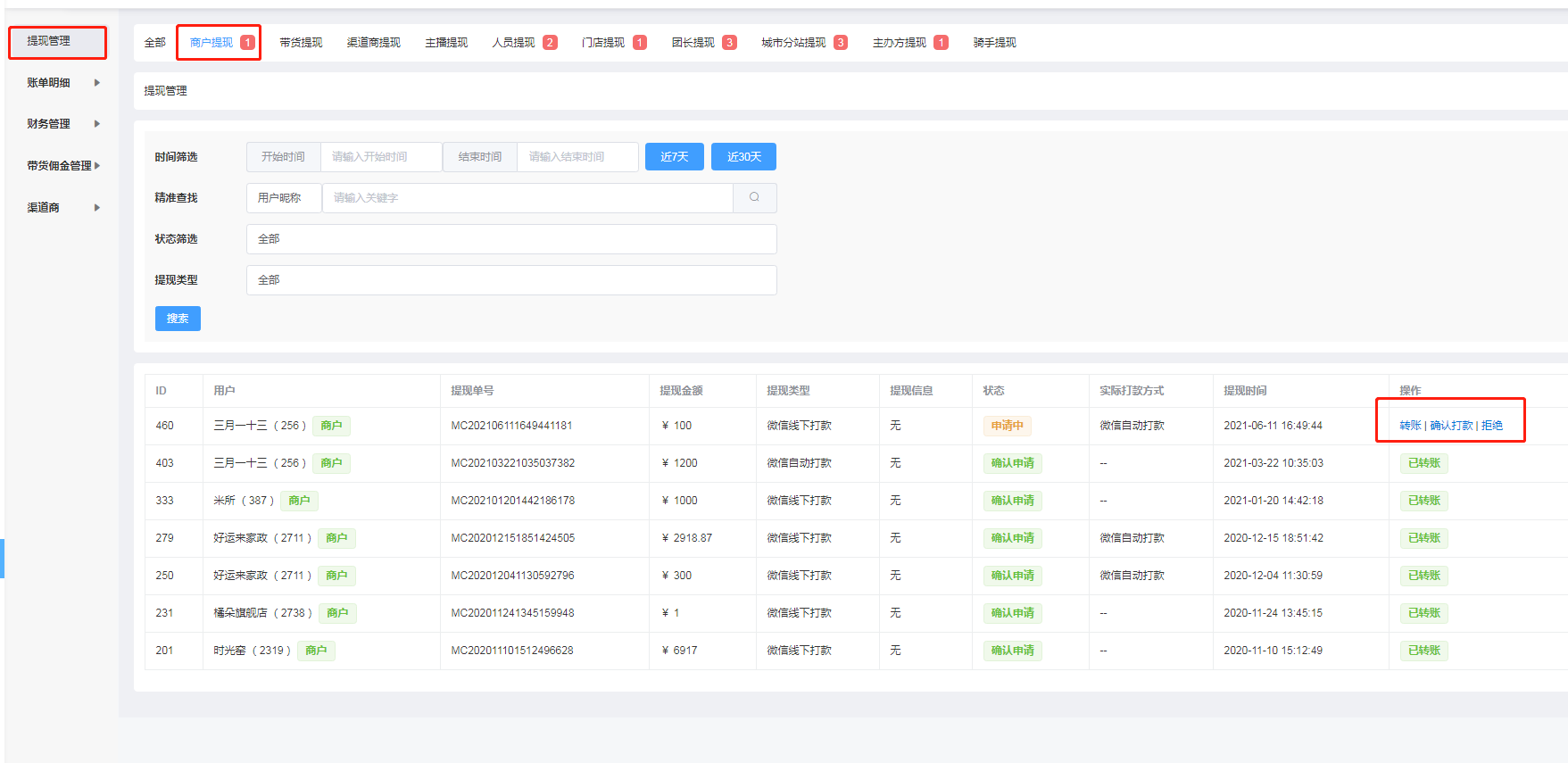The width and height of the screenshot is (1568, 763).
Task: Expand the 账单明细 sidebar menu arrow
Action: (97, 83)
